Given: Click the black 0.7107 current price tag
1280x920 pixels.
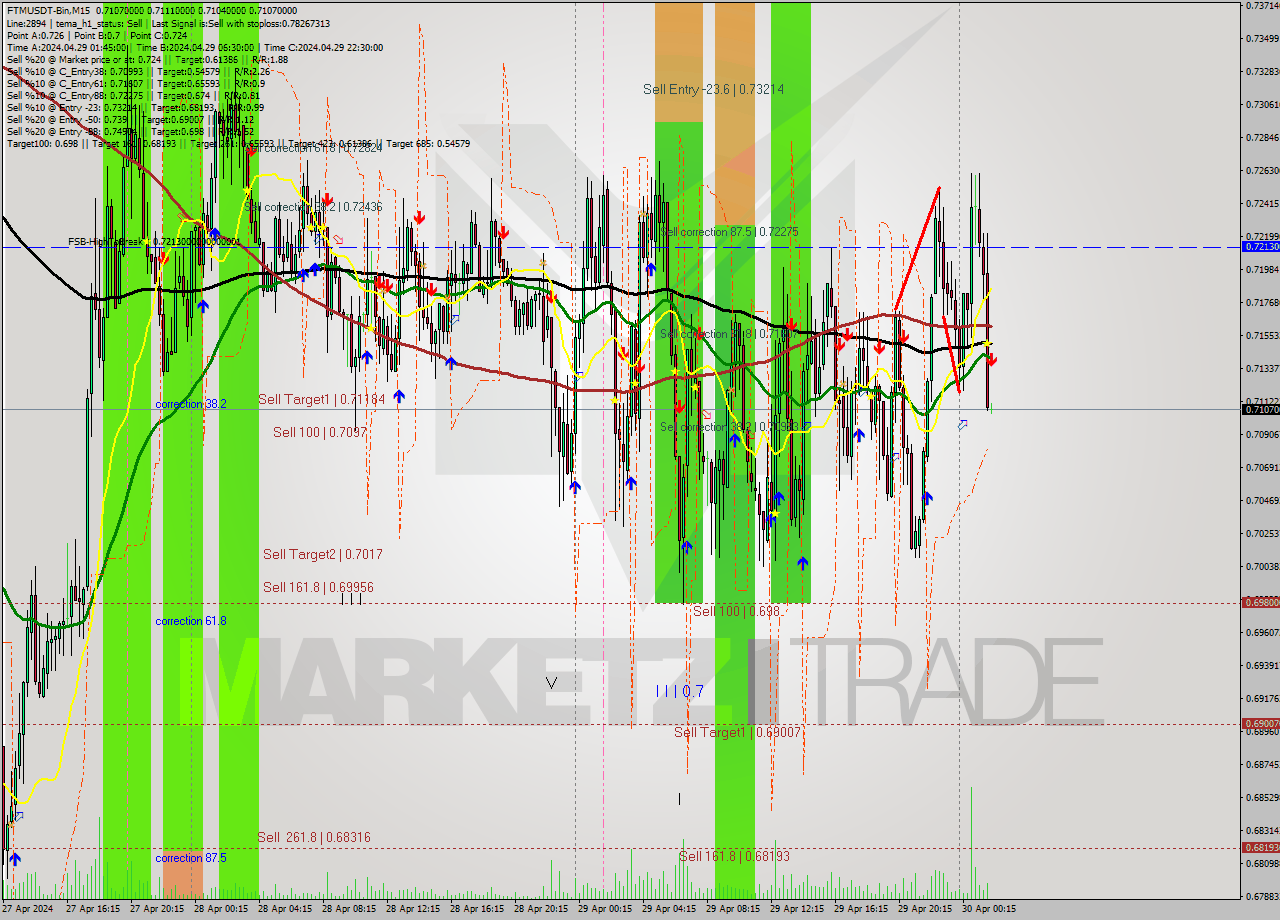Looking at the screenshot, I should tap(1259, 409).
